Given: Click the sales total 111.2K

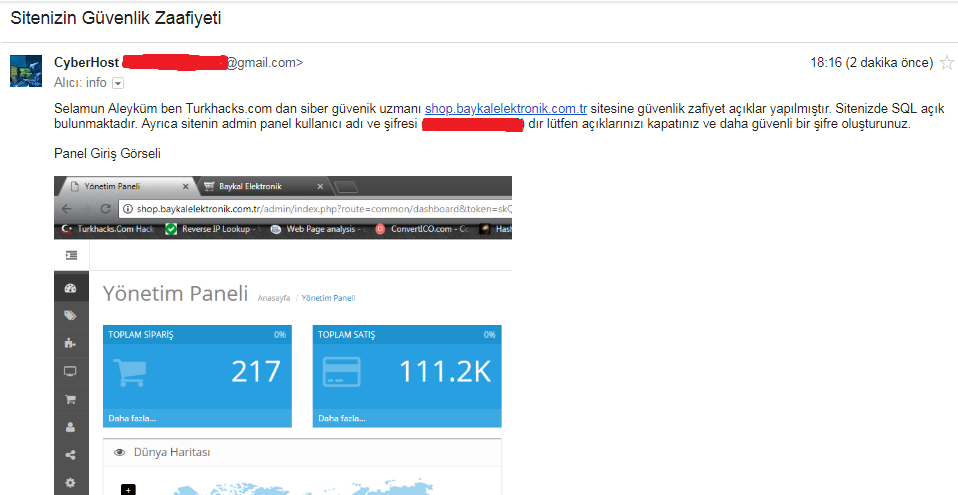Looking at the screenshot, I should pos(445,372).
